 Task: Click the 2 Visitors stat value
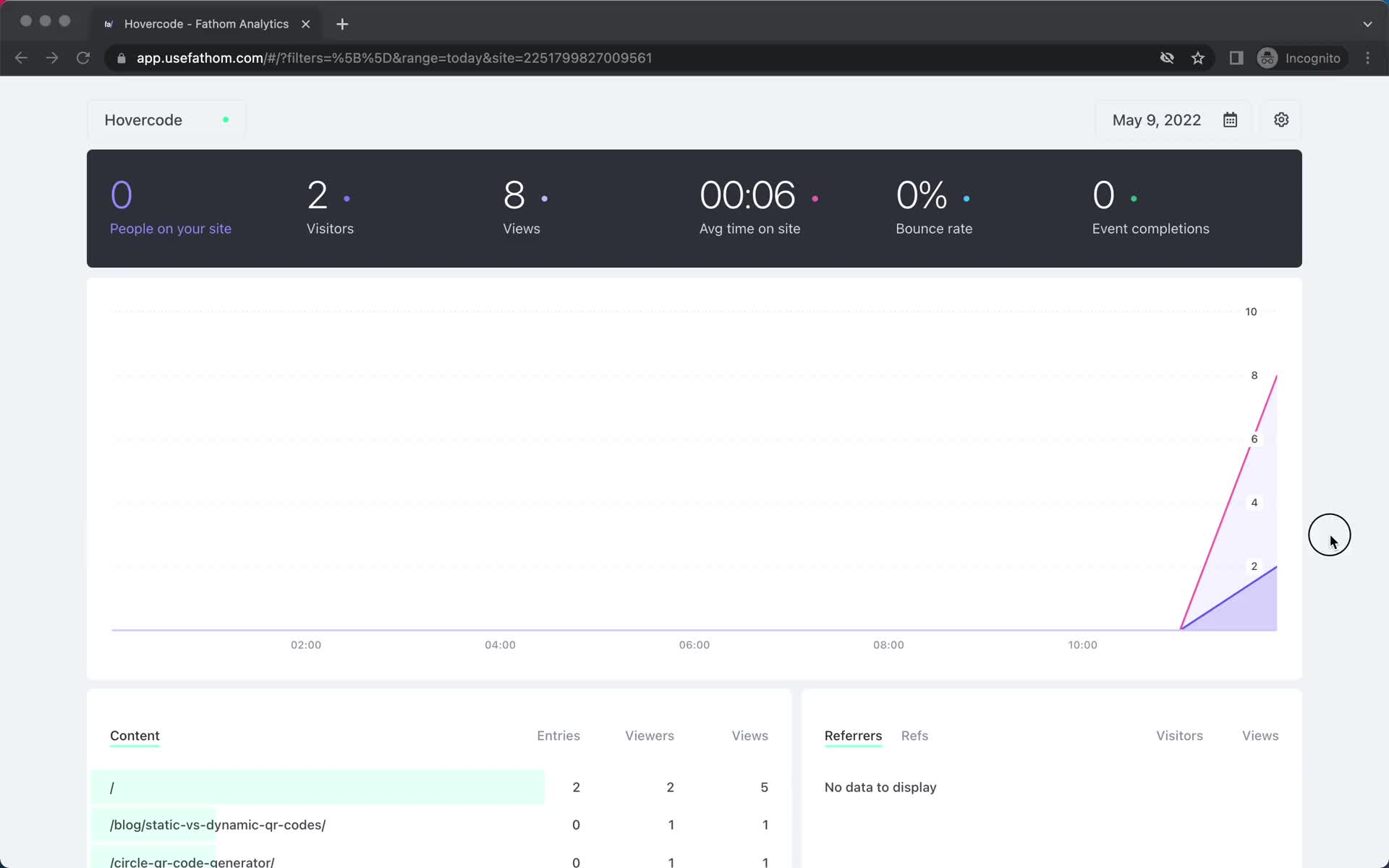[318, 195]
